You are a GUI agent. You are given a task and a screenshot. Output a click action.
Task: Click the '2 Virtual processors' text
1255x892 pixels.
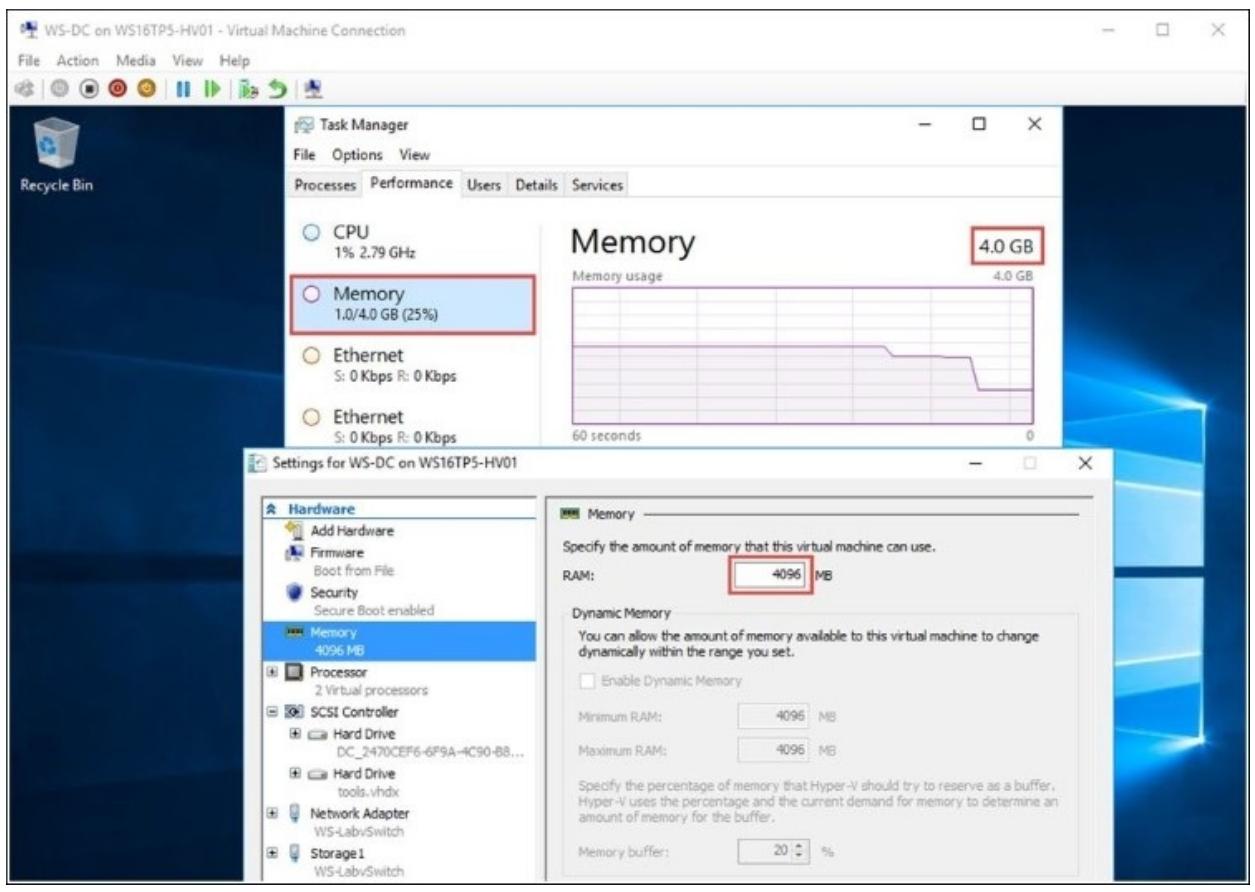pyautogui.click(x=372, y=691)
